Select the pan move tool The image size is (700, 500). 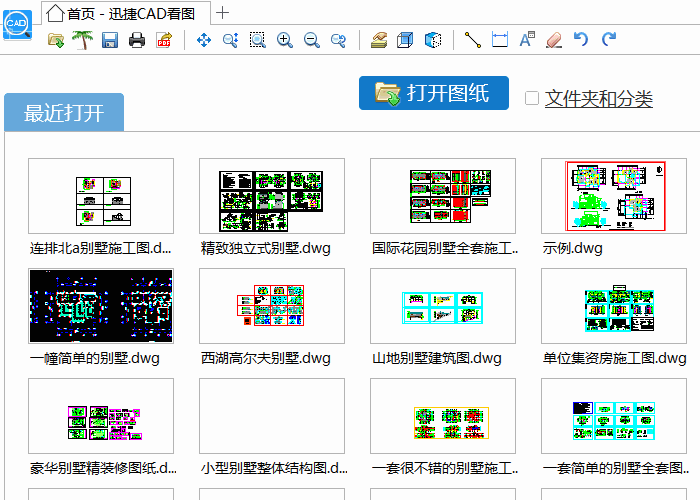pyautogui.click(x=204, y=40)
